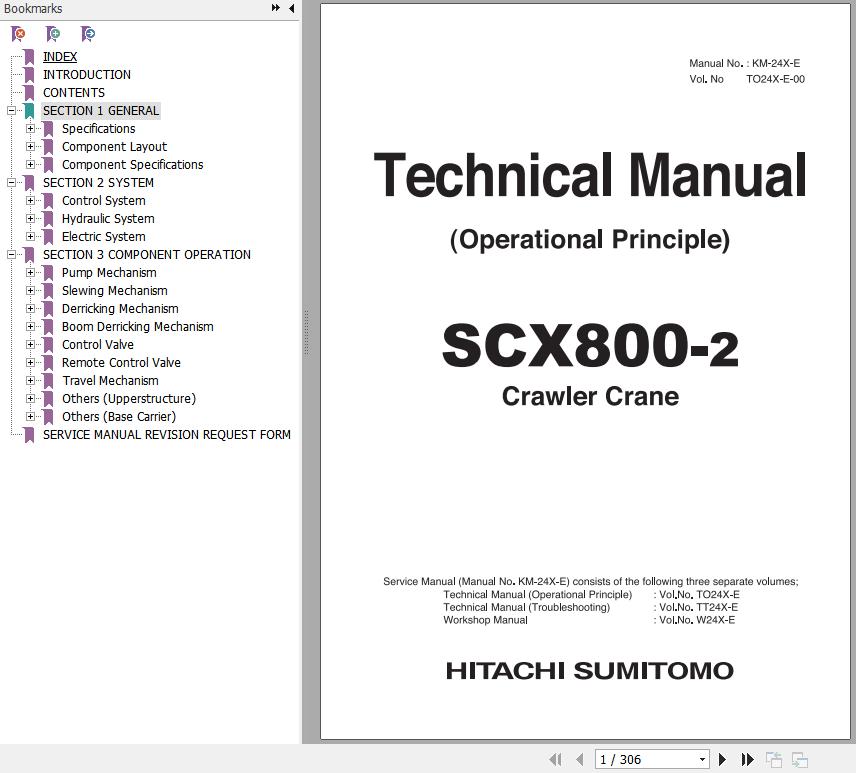Expand the Hydraulic System bookmark
This screenshot has height=773, width=856.
pos(31,218)
